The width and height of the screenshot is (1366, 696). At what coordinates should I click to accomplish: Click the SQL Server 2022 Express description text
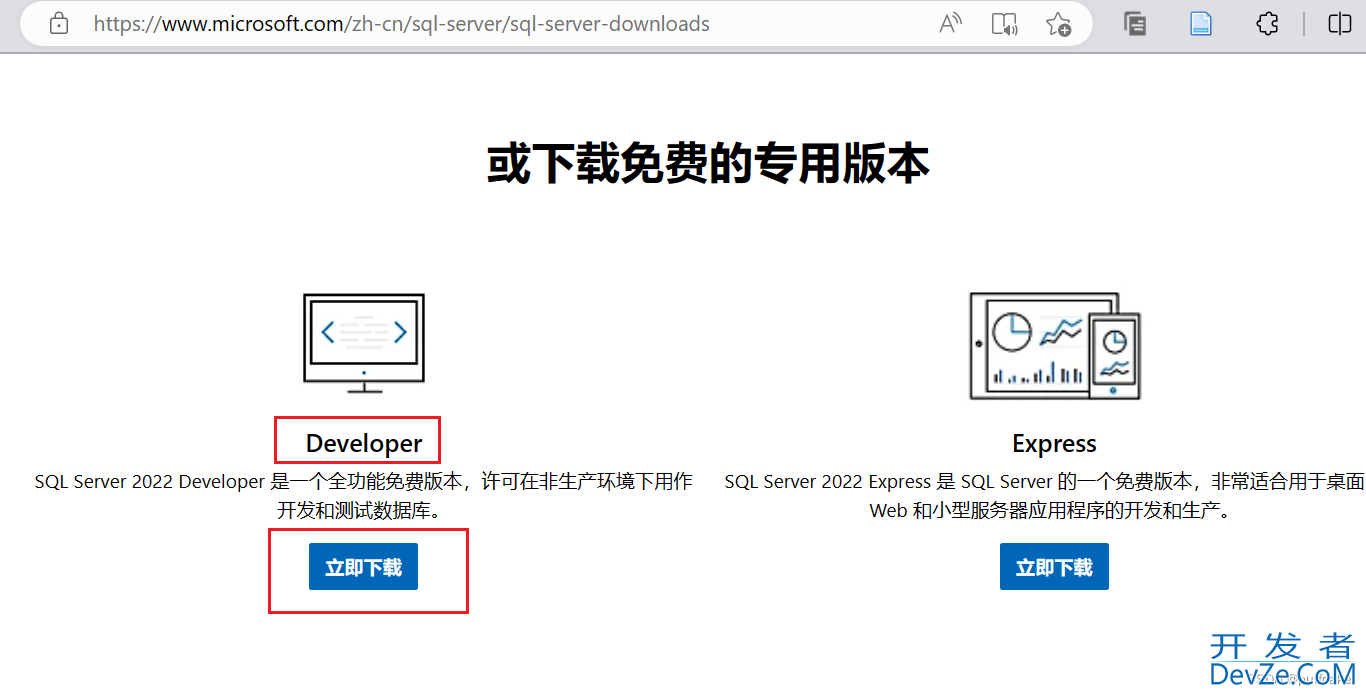coord(1045,496)
